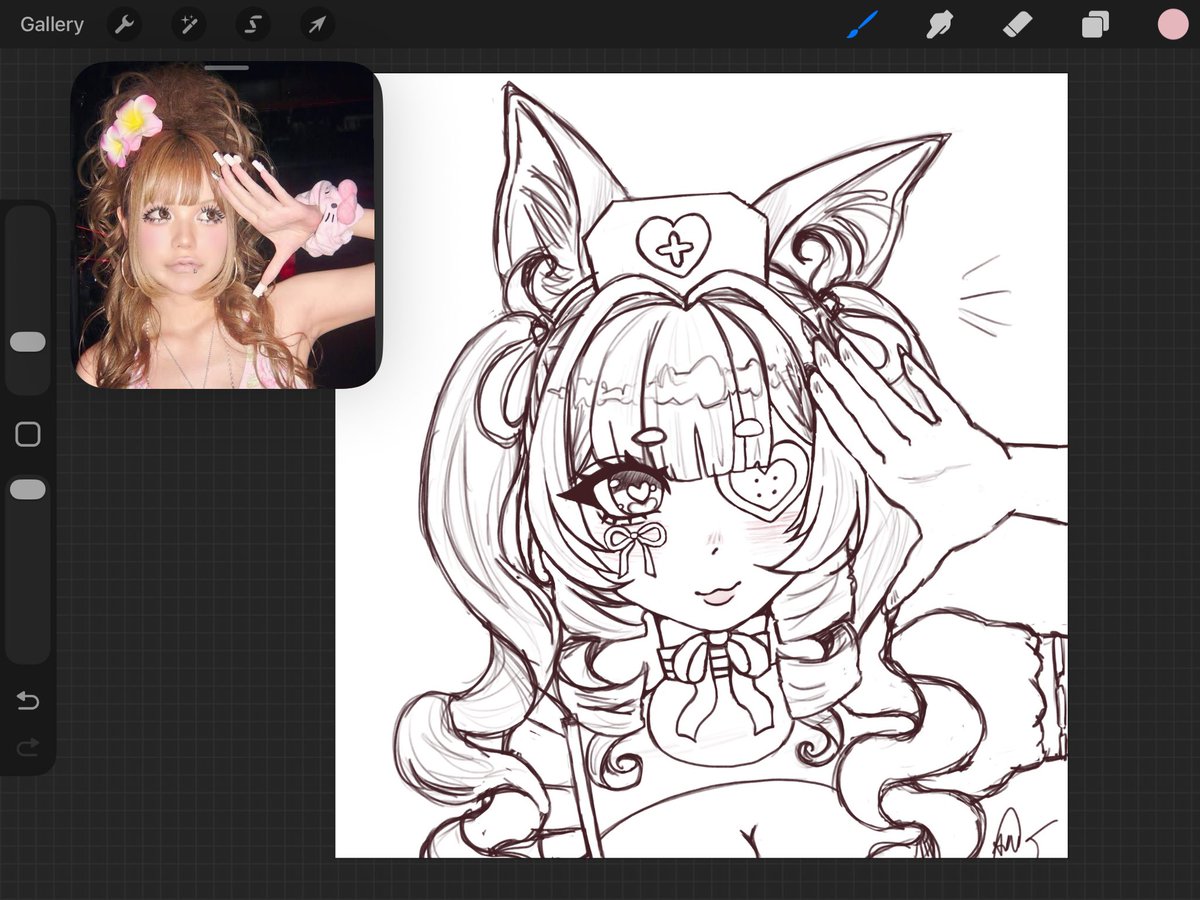
Task: Select the Brush tool
Action: coord(861,24)
